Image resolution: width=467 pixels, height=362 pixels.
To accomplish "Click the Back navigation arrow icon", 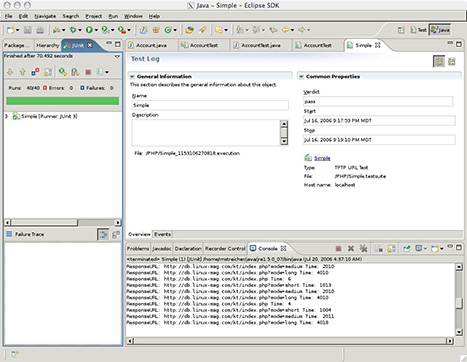I will pos(286,30).
